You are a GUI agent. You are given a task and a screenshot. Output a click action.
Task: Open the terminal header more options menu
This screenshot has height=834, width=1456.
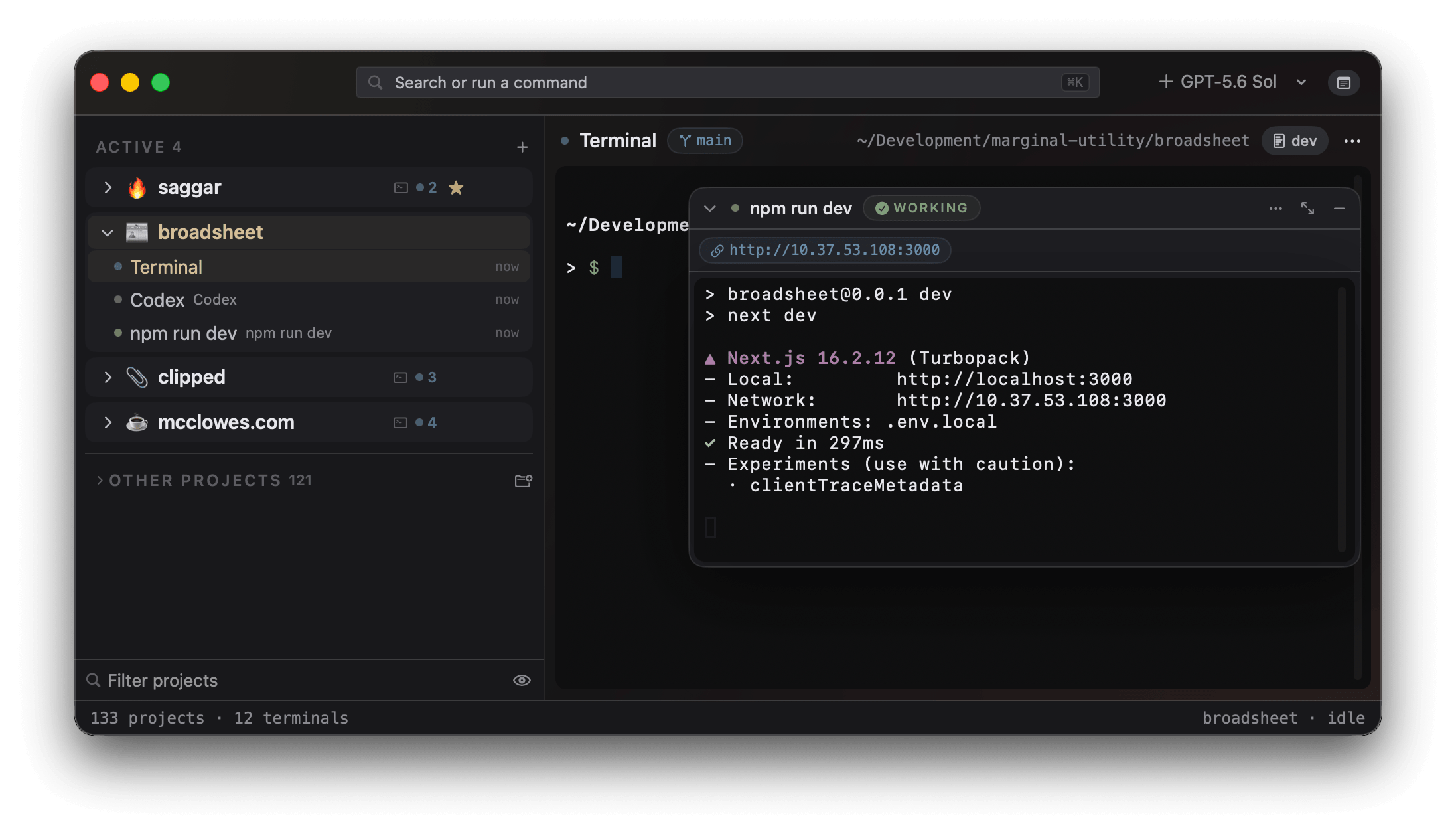tap(1352, 141)
